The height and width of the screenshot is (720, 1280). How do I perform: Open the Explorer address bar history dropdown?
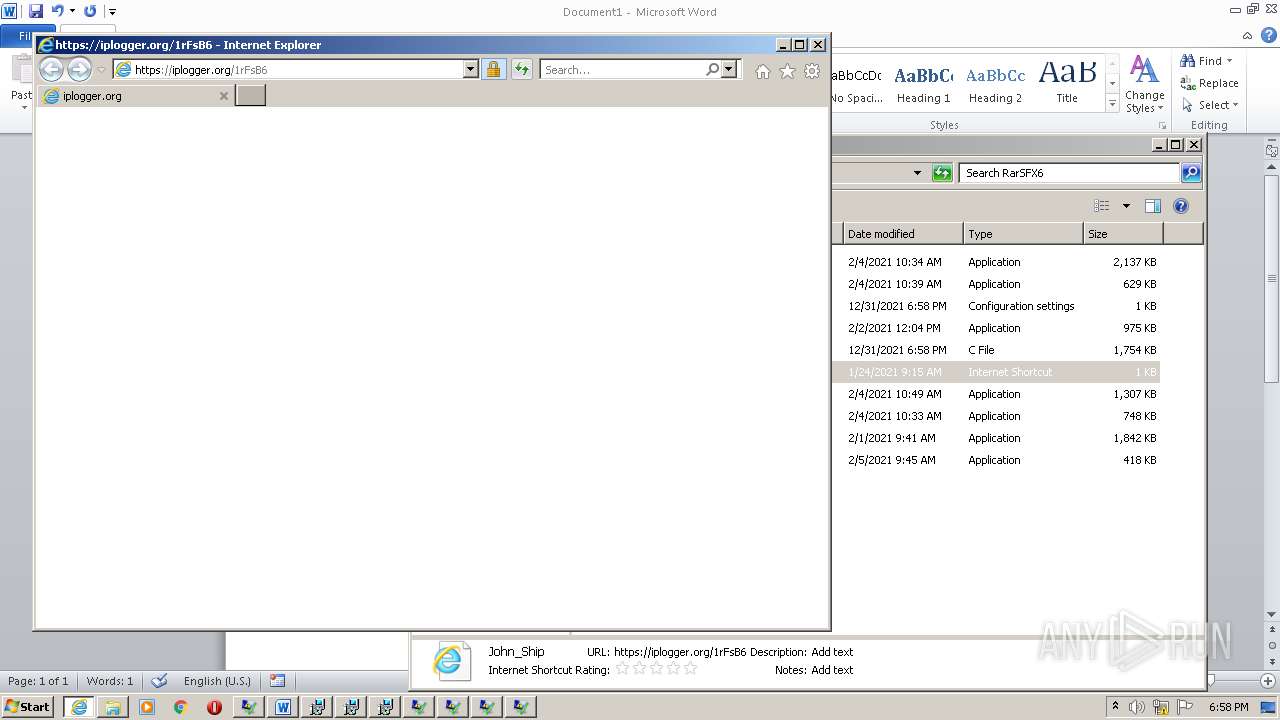click(x=917, y=173)
